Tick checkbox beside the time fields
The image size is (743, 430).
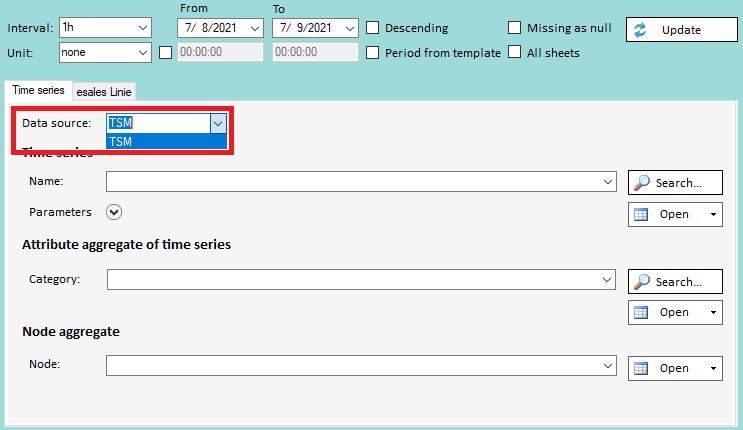pyautogui.click(x=165, y=52)
